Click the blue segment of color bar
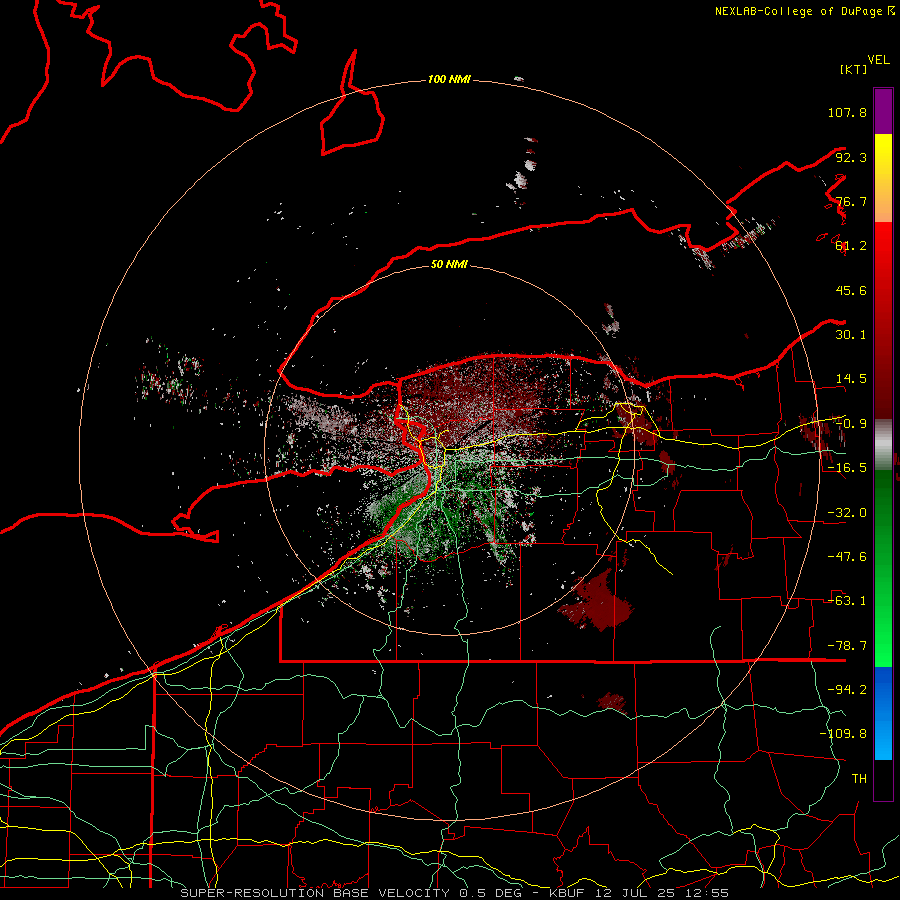 coord(883,713)
